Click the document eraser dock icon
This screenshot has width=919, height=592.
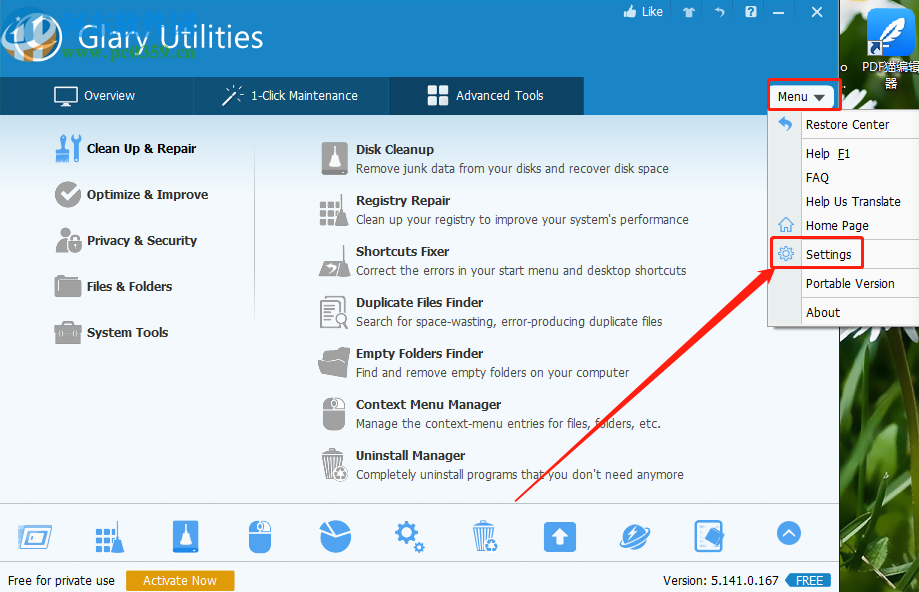(709, 536)
